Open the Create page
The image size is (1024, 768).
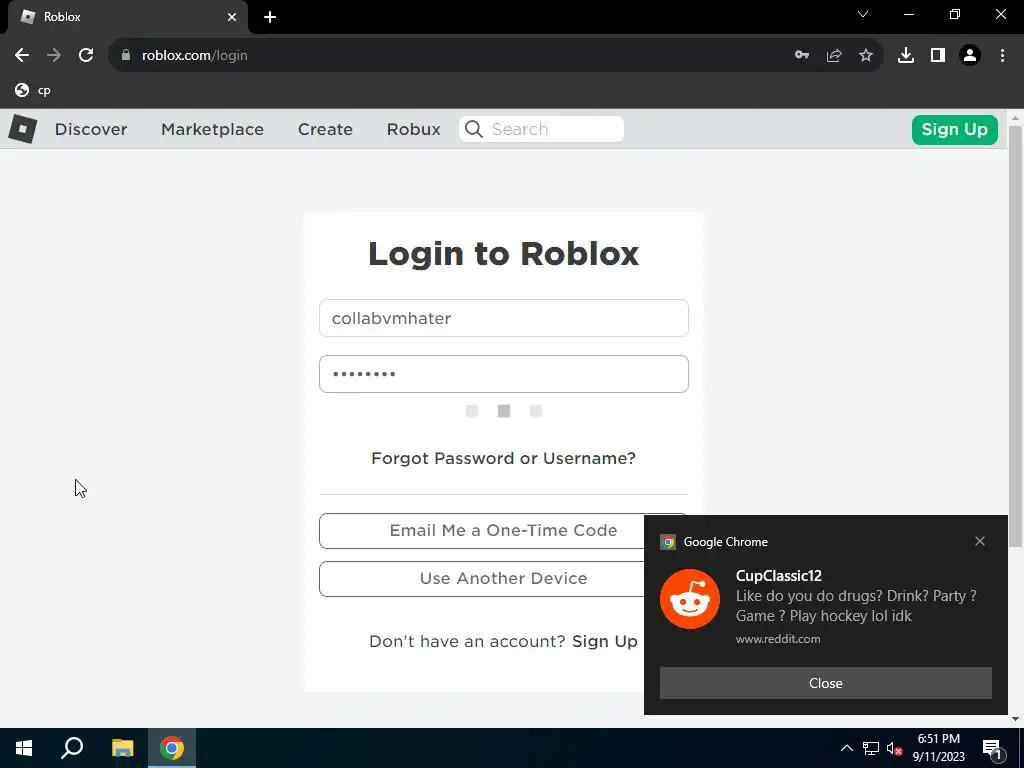pyautogui.click(x=325, y=129)
